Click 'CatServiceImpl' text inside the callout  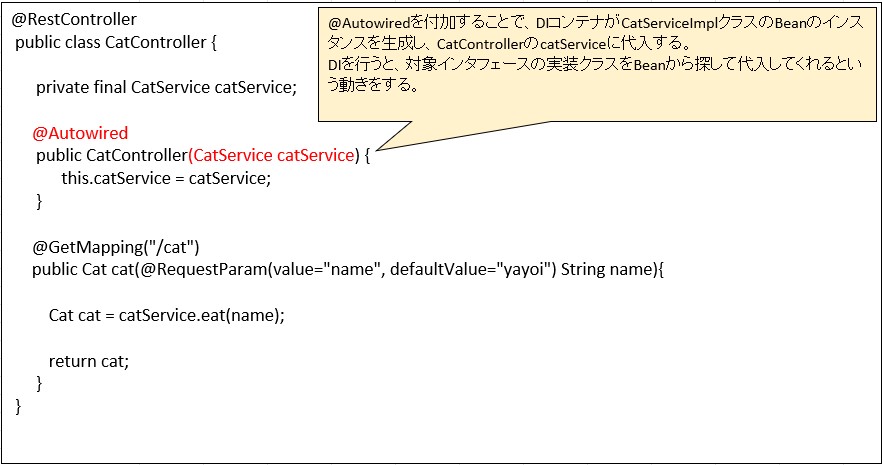click(668, 23)
